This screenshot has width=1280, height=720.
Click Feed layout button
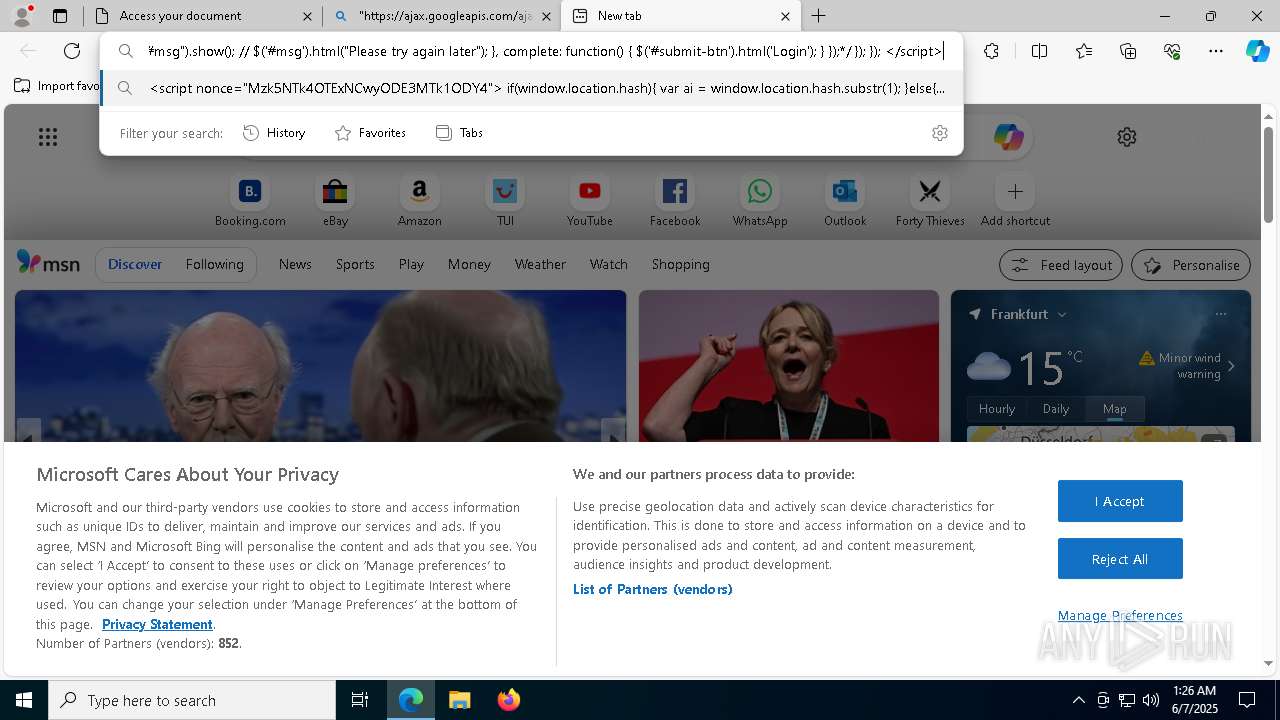coord(1062,265)
